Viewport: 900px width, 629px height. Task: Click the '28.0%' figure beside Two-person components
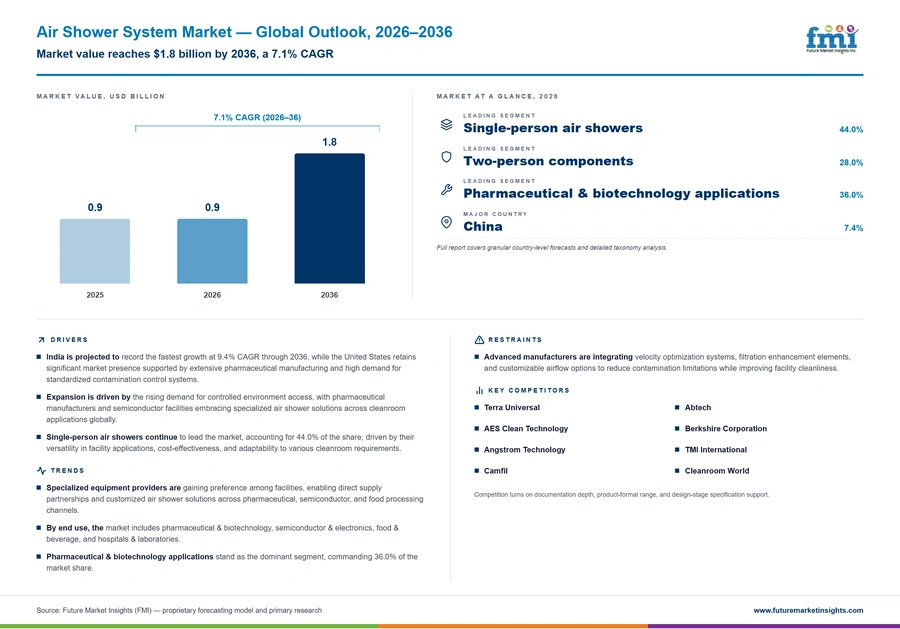pos(851,162)
